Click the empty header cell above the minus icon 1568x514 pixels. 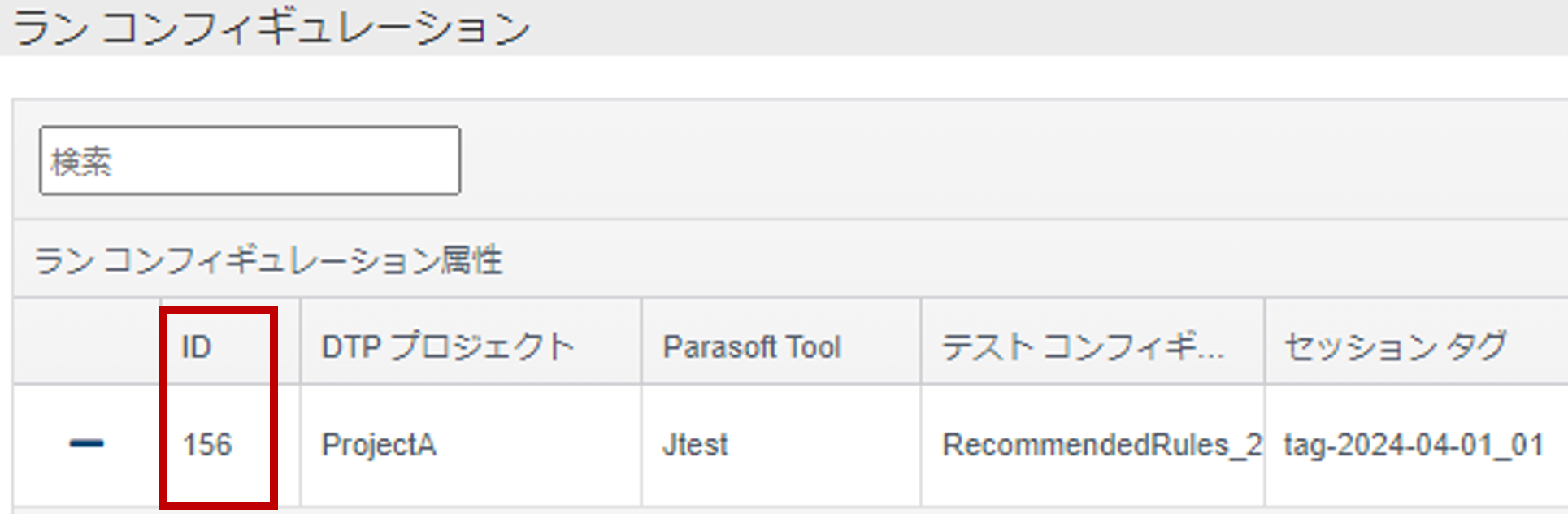[x=86, y=342]
